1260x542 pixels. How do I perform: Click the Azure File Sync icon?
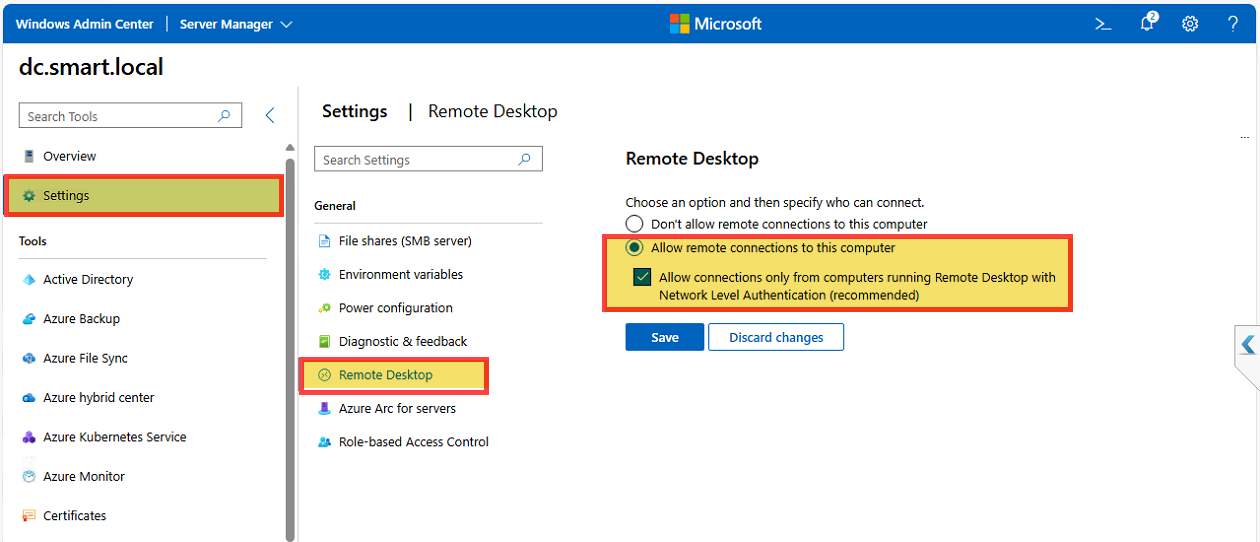(x=29, y=358)
